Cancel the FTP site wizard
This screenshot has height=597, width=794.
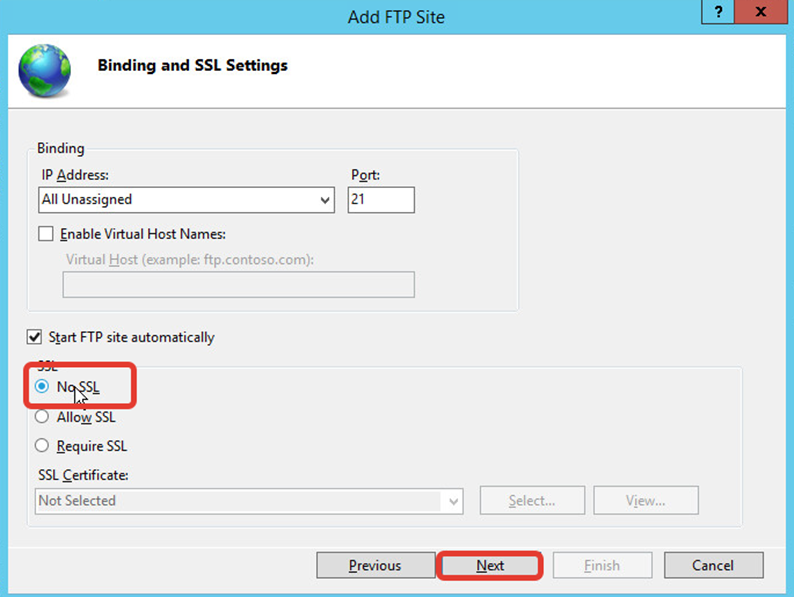(x=713, y=565)
